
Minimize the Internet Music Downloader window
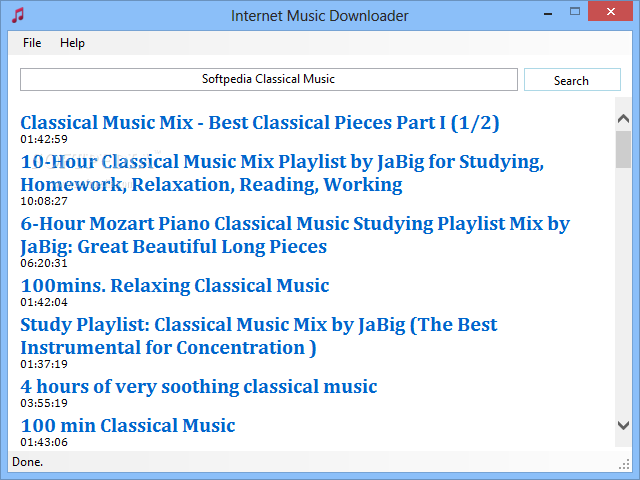point(548,13)
